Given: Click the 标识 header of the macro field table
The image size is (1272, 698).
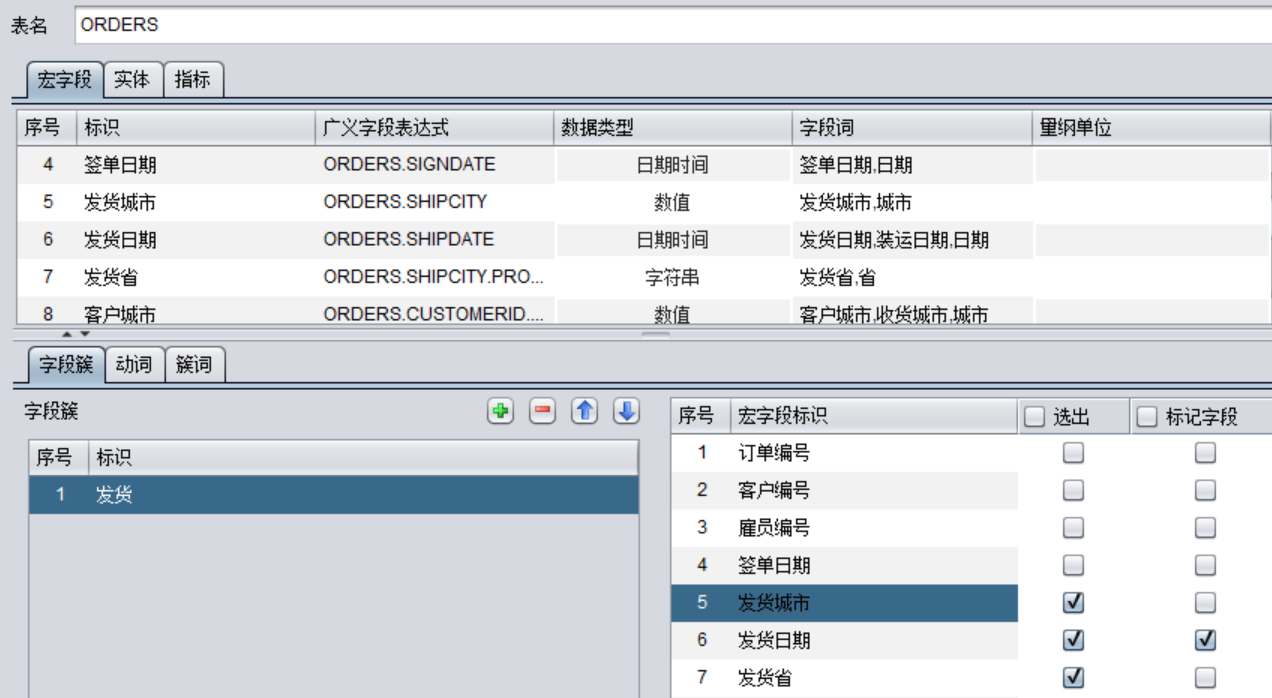Looking at the screenshot, I should [196, 128].
